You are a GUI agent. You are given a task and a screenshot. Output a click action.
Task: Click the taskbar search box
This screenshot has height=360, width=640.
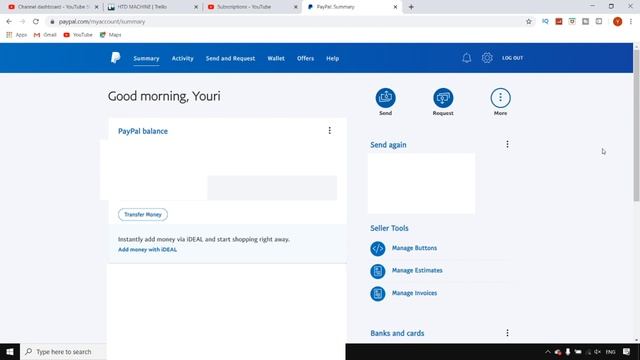[63, 352]
